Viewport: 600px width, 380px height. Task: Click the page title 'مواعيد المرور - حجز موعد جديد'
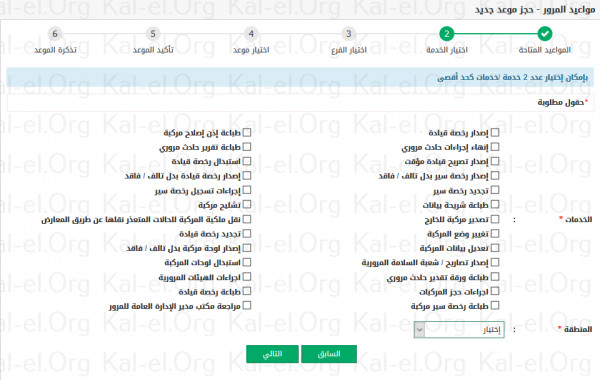535,9
